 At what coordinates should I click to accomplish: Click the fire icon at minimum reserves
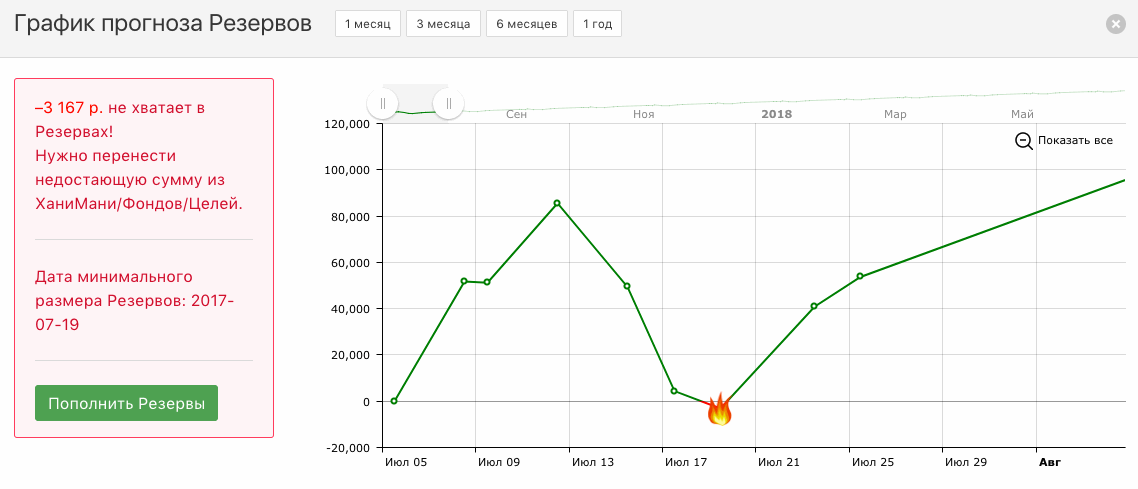[720, 409]
